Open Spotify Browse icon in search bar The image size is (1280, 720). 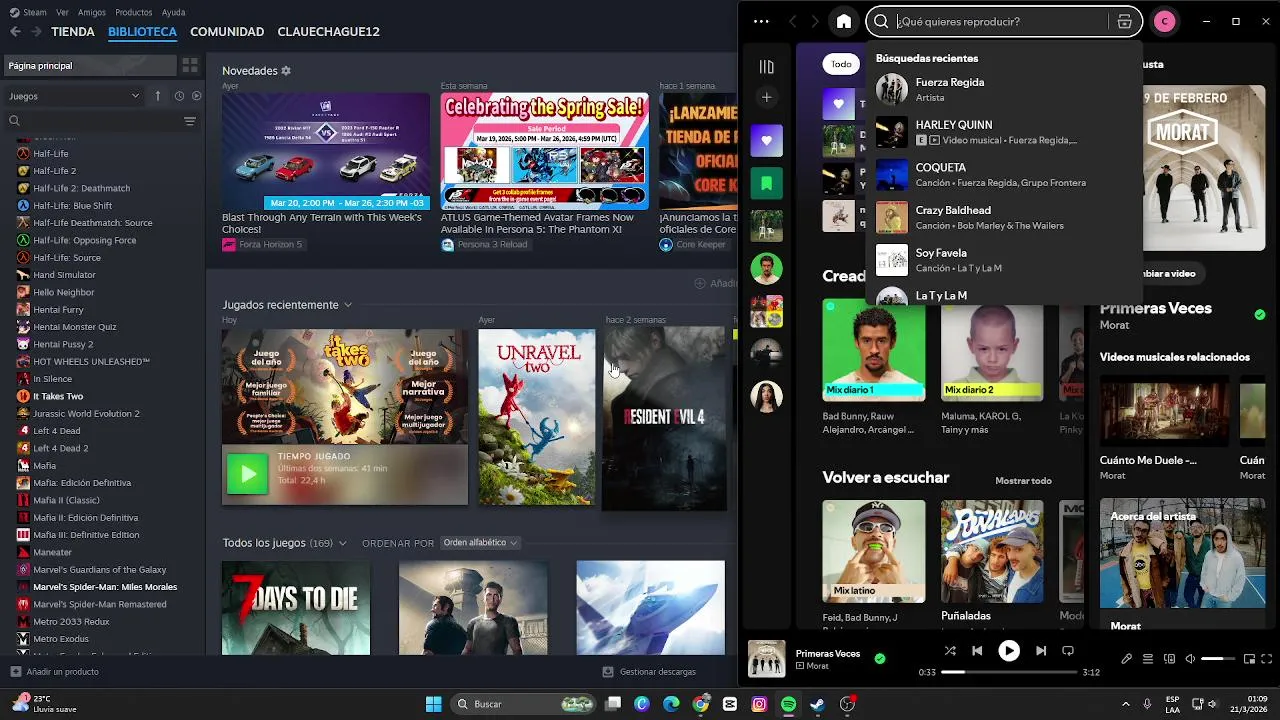point(1124,21)
